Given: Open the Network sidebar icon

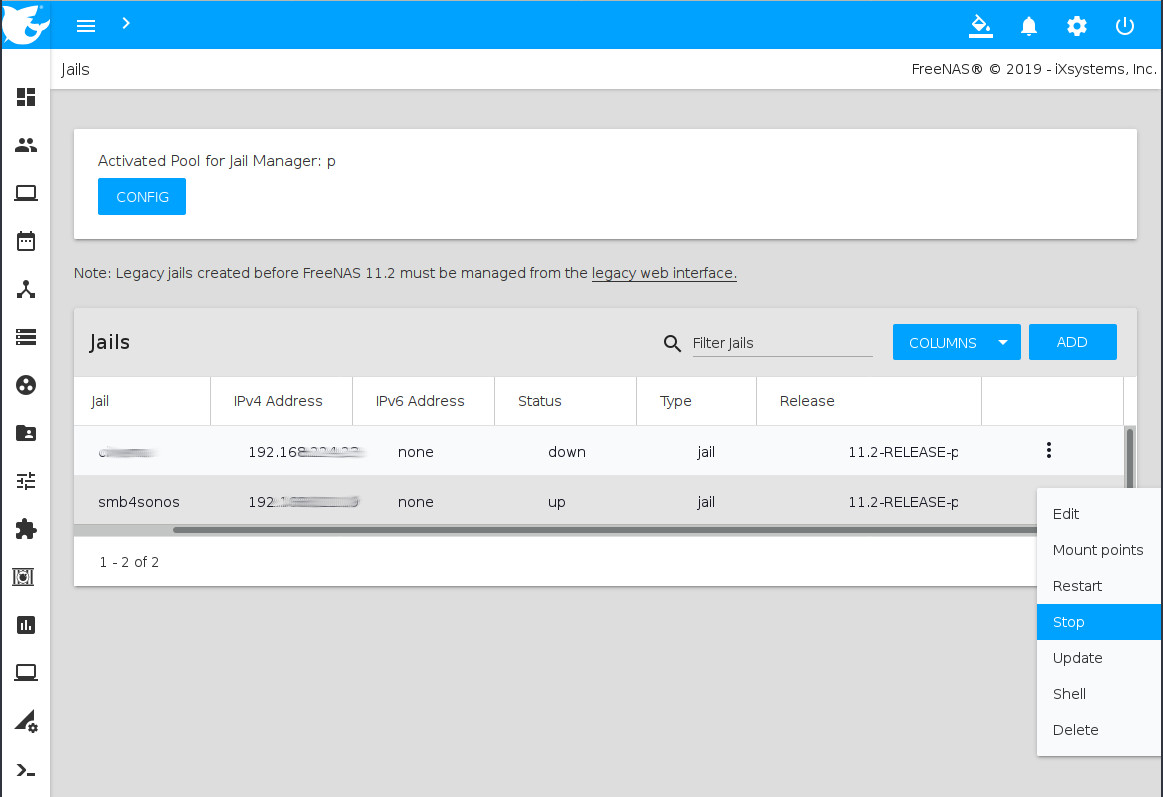Looking at the screenshot, I should point(26,289).
